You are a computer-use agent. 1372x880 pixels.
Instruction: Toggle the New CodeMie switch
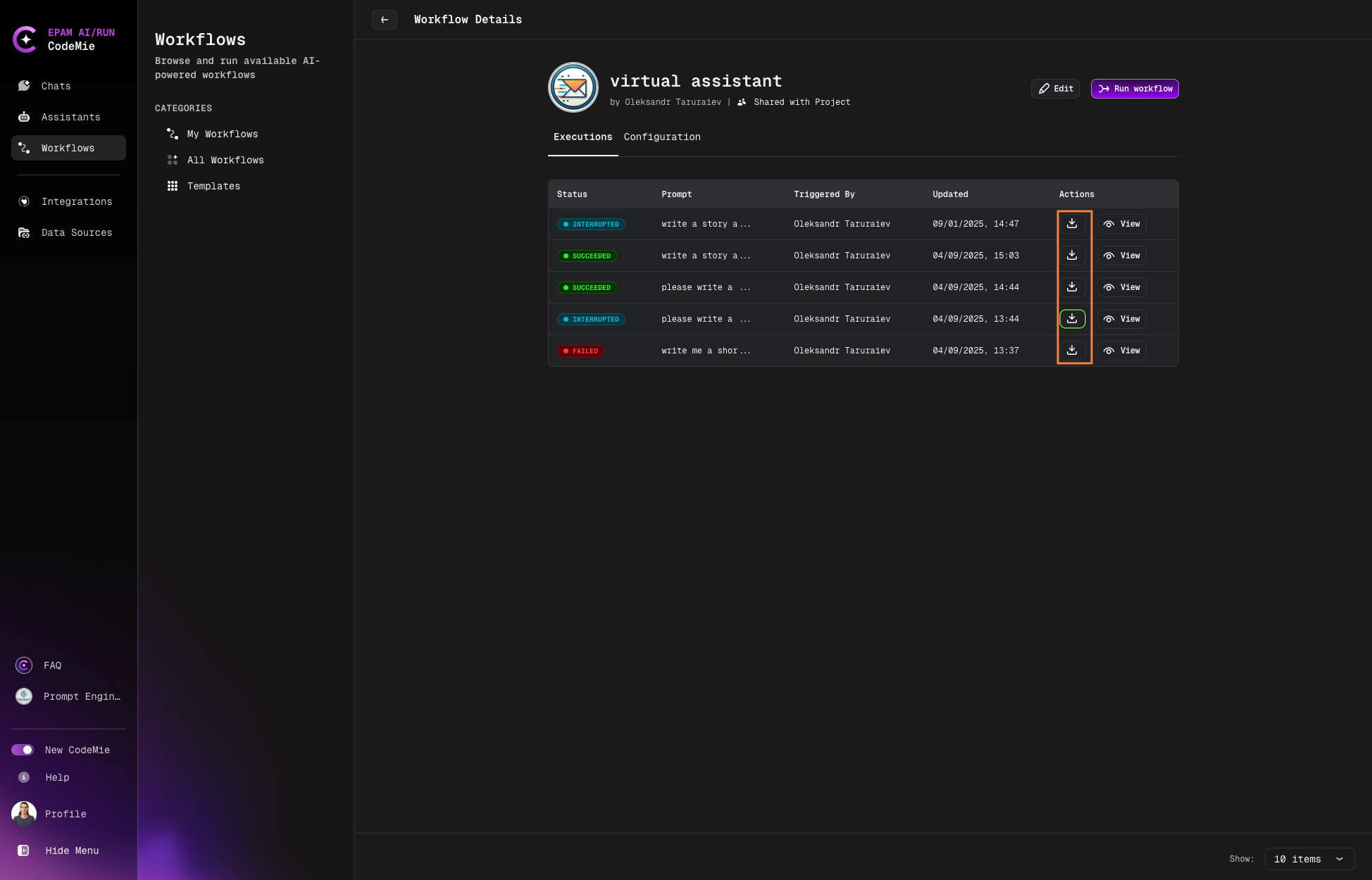coord(23,750)
